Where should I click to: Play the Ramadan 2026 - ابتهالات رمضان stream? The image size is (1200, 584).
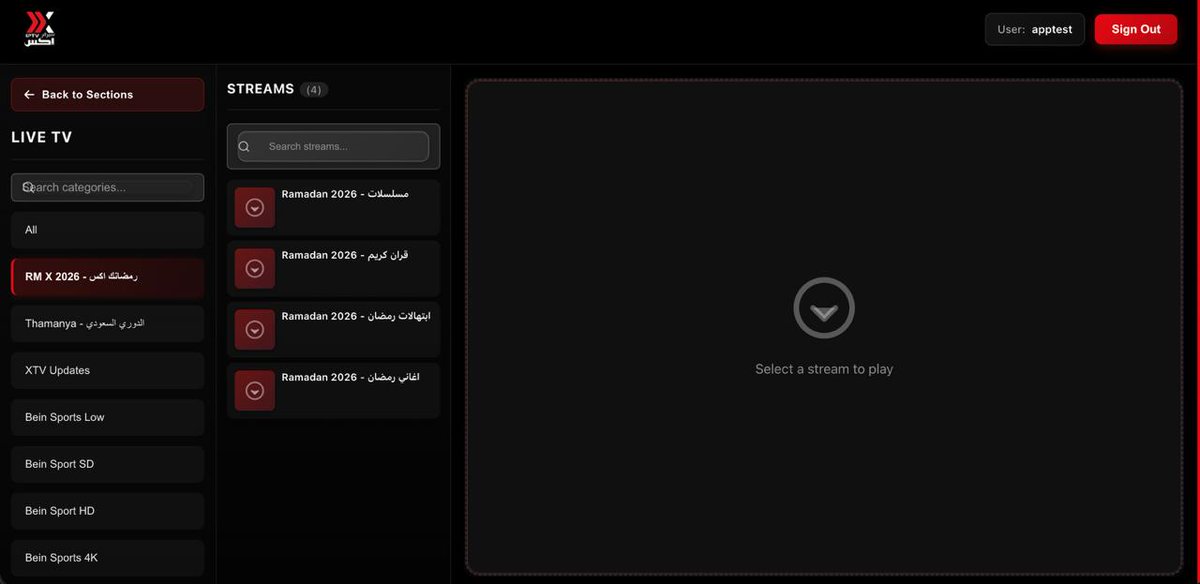coord(333,329)
